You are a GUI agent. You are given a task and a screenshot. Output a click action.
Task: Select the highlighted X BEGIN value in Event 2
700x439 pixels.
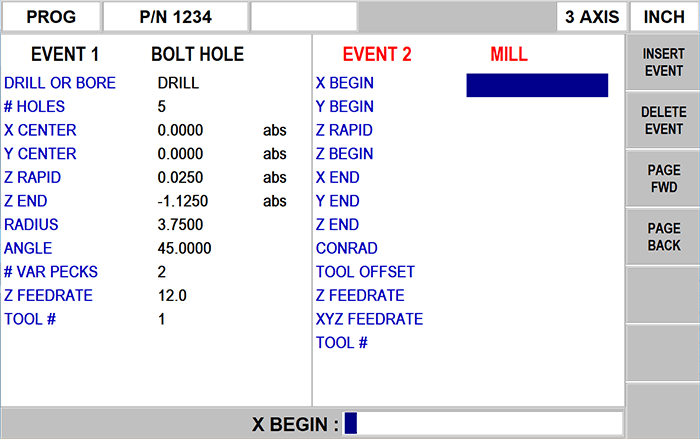click(537, 85)
